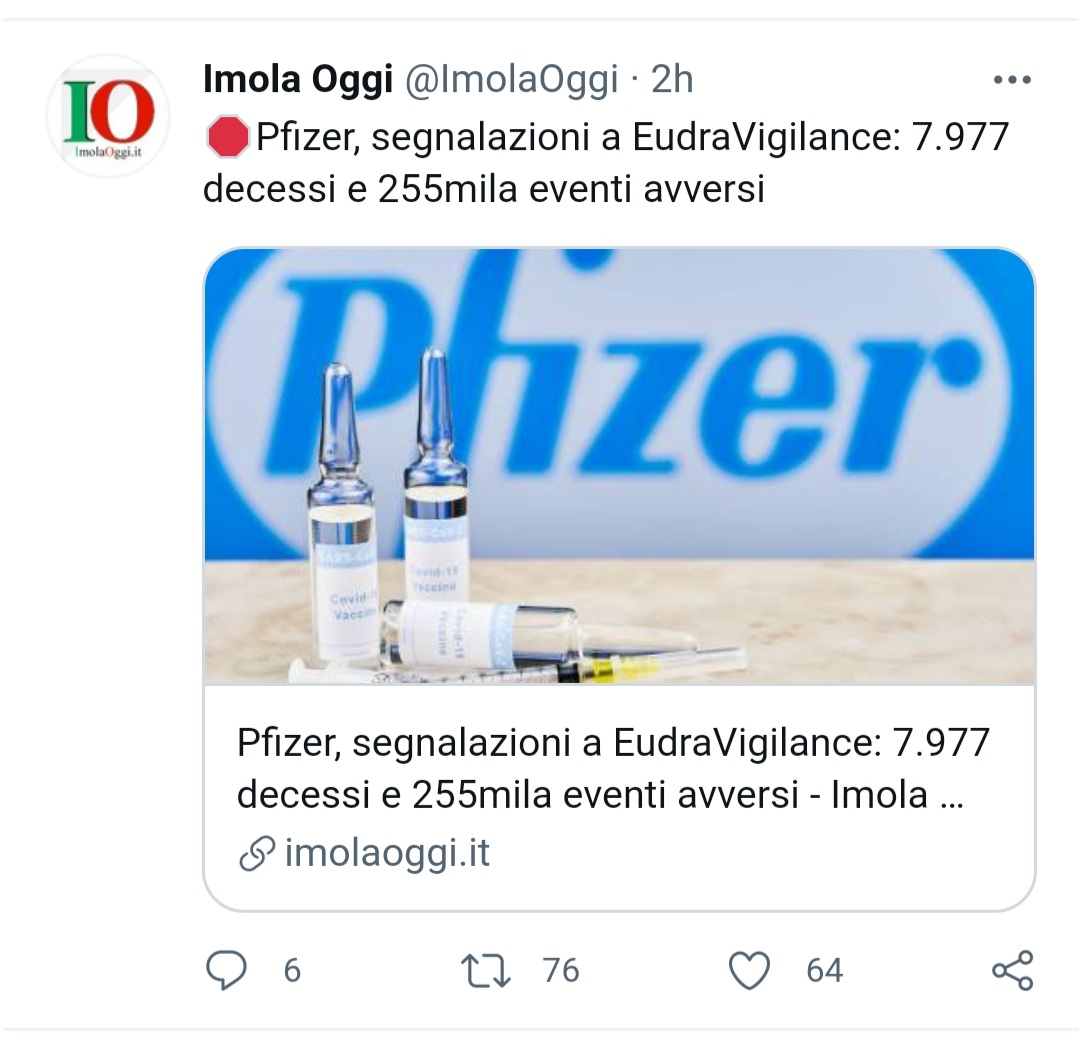Click the tweet text about 7.977 decessi
Viewport: 1080px width, 1045px height.
click(x=605, y=163)
